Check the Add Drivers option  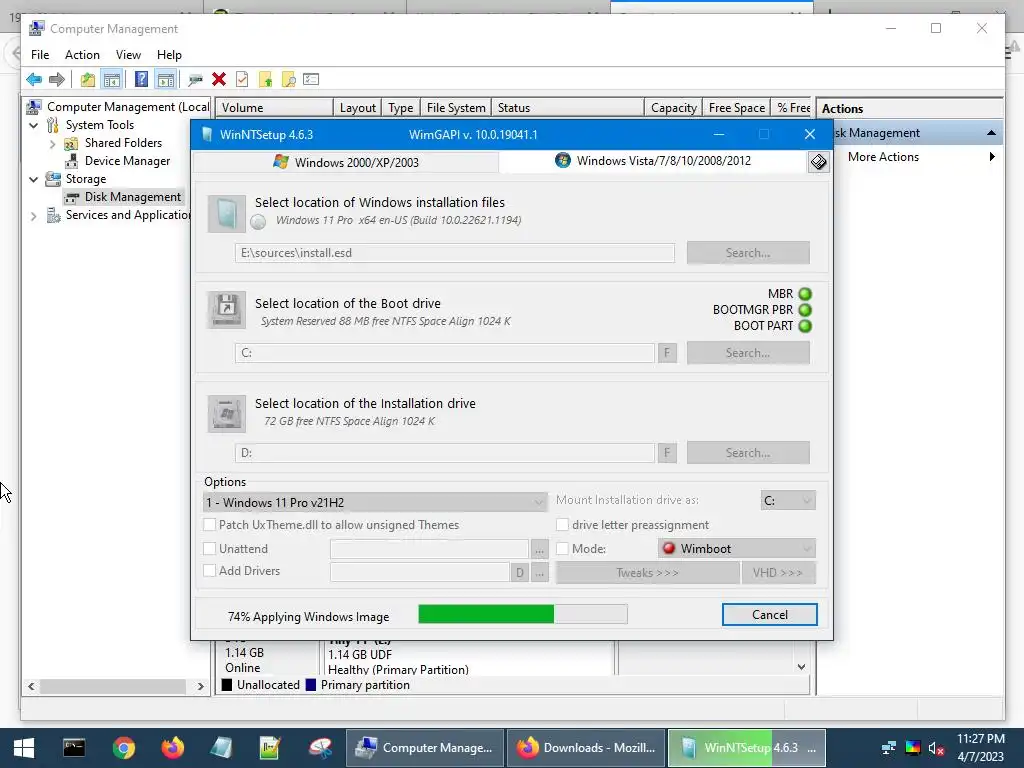point(210,570)
